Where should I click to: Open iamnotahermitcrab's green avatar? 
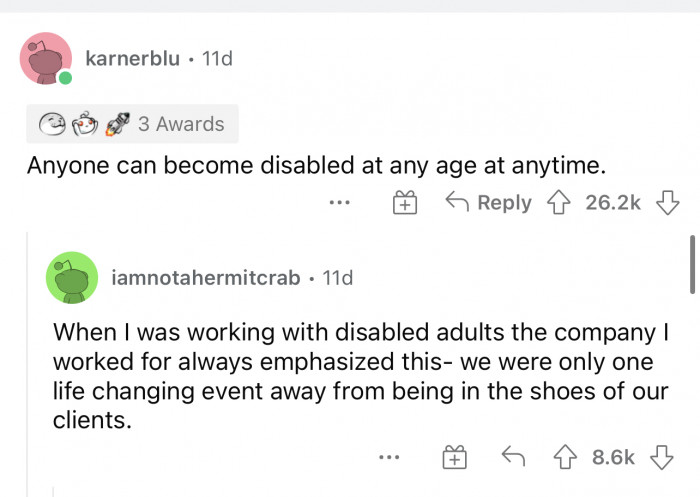(x=72, y=278)
